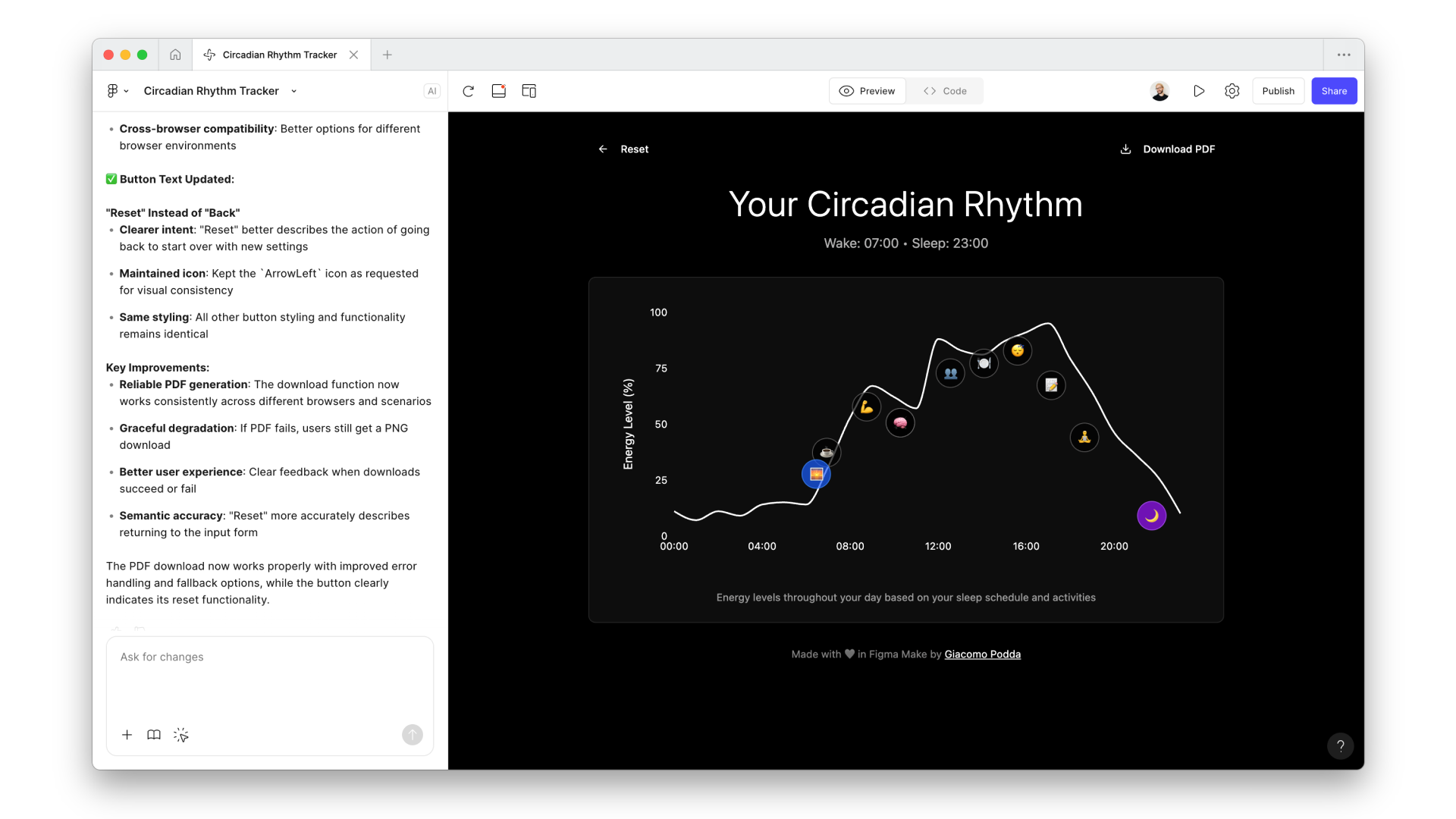
Task: Toggle the AI badge button
Action: coord(431,91)
